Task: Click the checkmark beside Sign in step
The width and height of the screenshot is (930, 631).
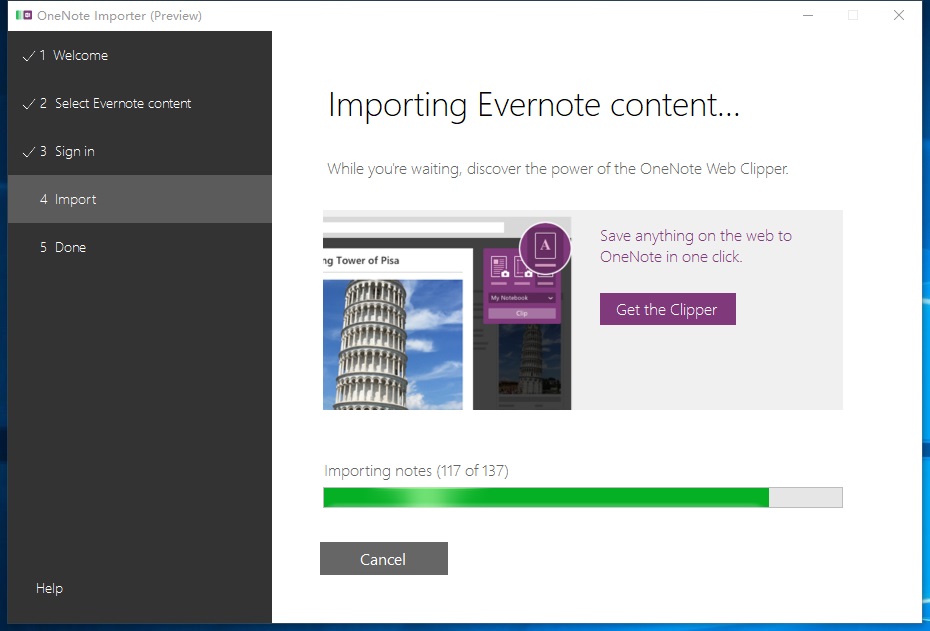Action: point(28,152)
